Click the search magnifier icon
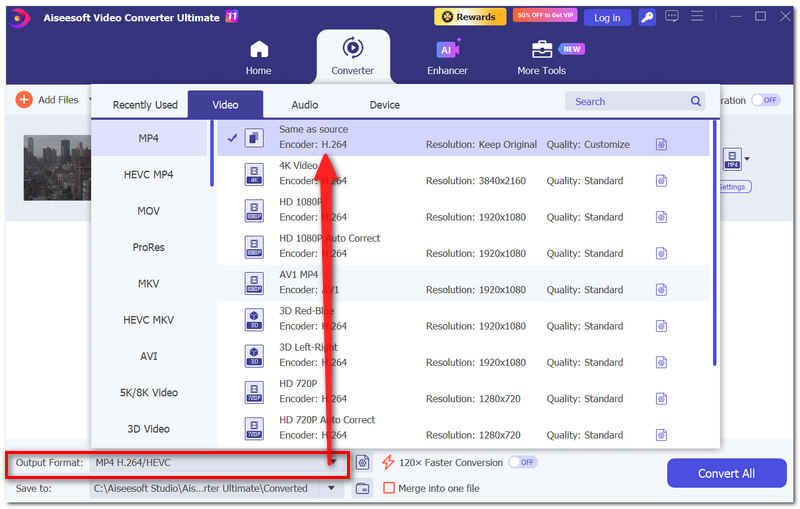Viewport: 800px width, 509px height. coord(695,101)
